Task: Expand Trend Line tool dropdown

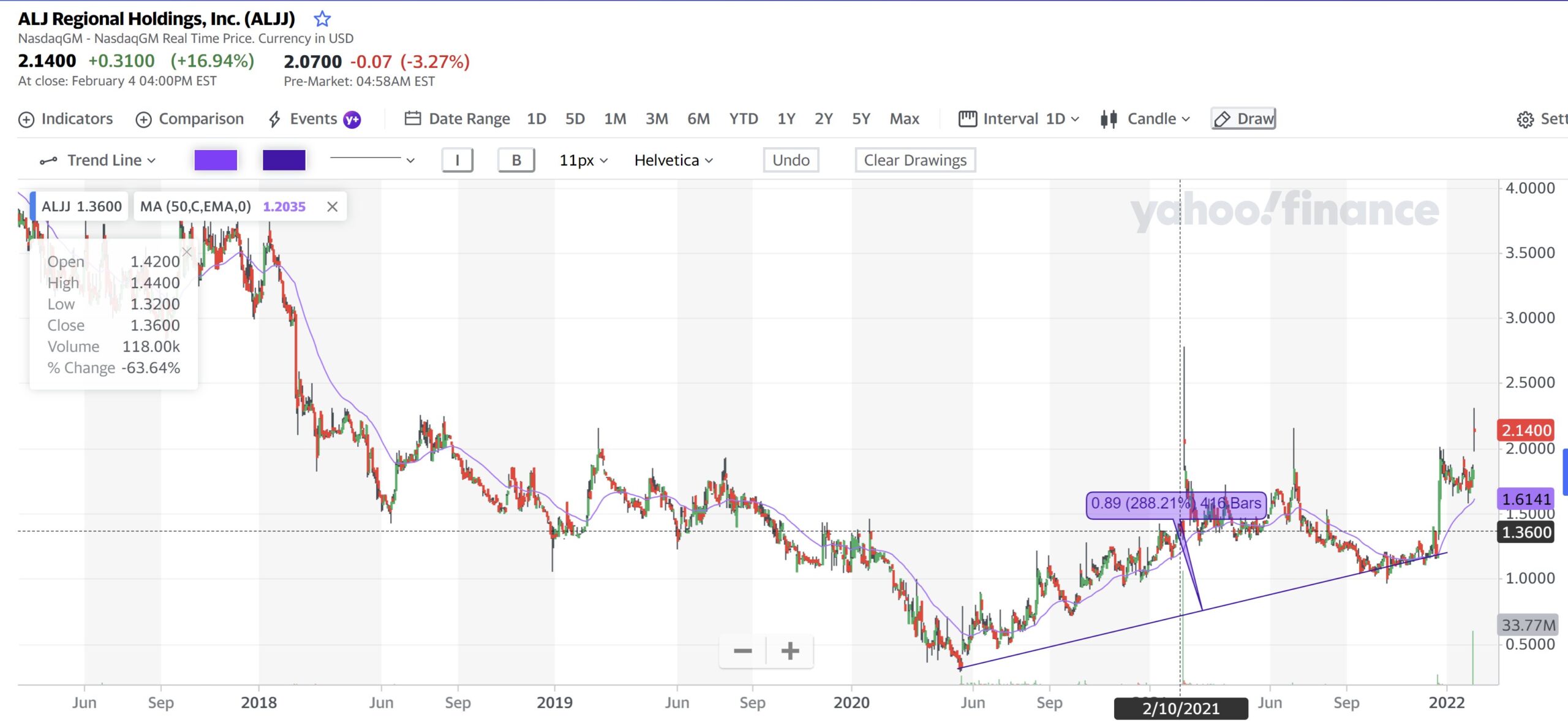Action: click(x=98, y=161)
